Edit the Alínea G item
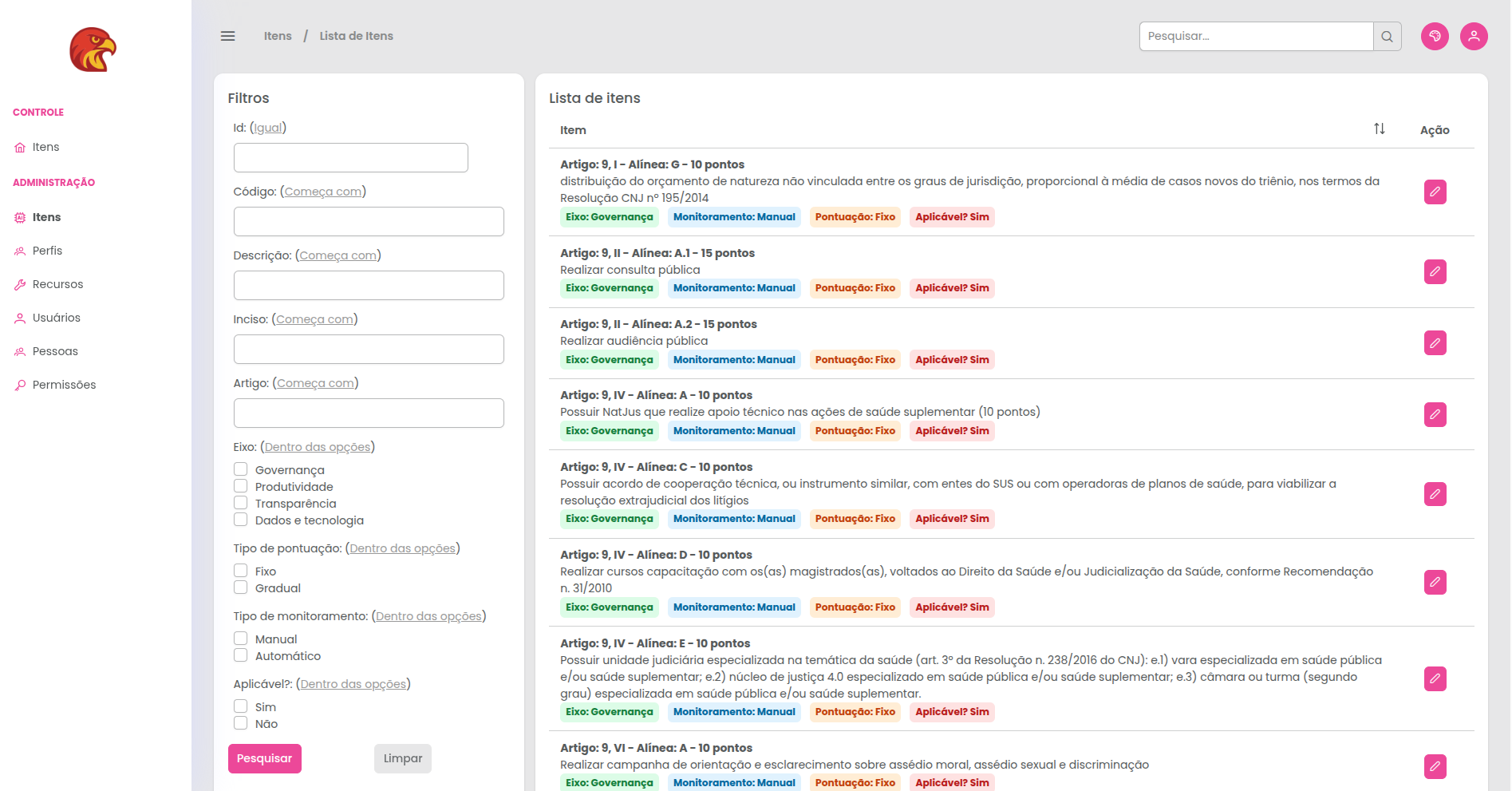The image size is (1512, 791). tap(1435, 192)
